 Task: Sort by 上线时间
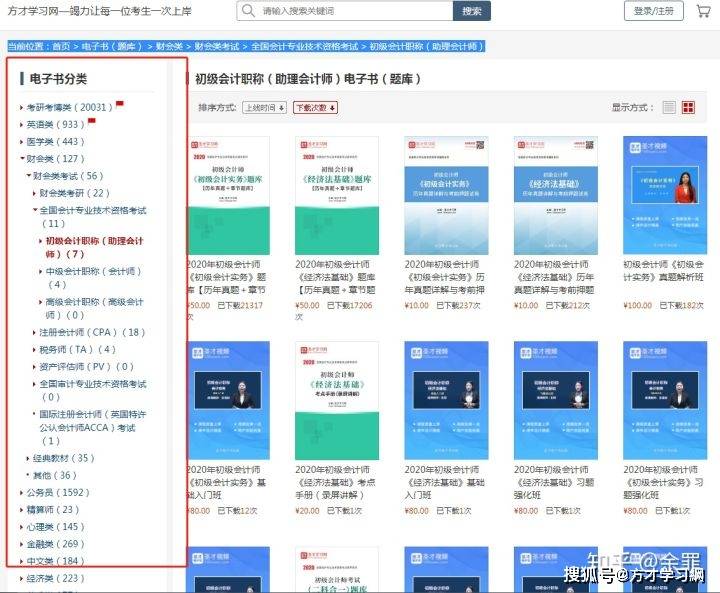point(264,107)
